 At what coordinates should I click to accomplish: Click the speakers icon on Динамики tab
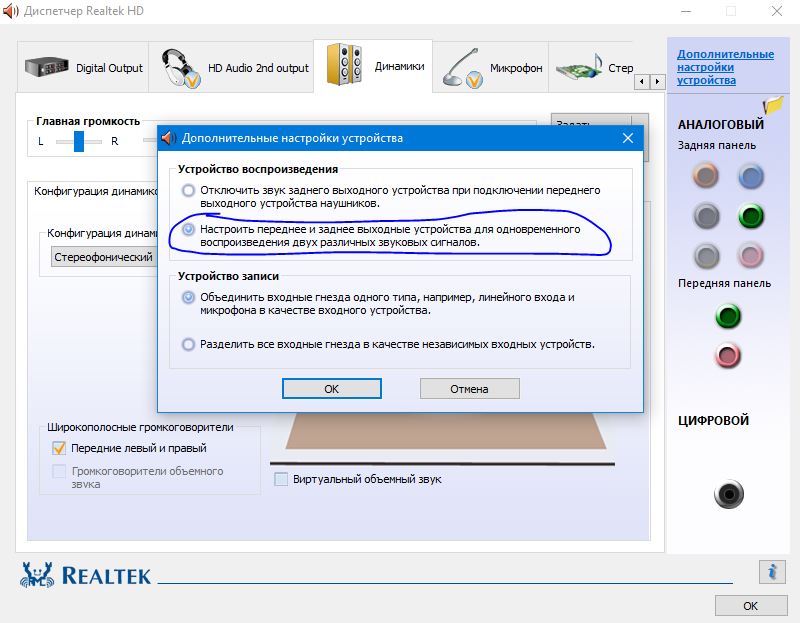tap(344, 64)
